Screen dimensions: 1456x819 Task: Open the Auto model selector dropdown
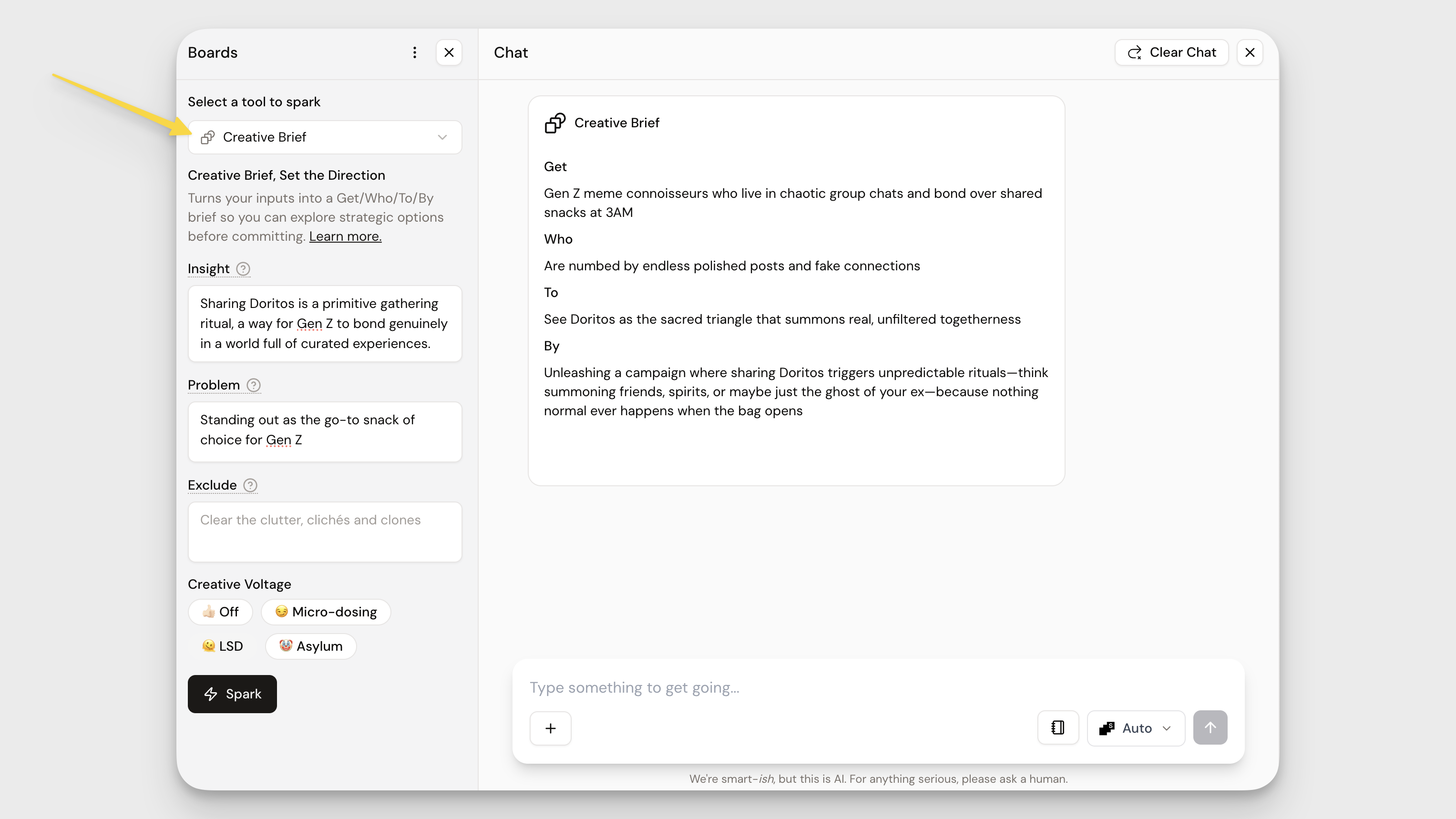pyautogui.click(x=1135, y=728)
